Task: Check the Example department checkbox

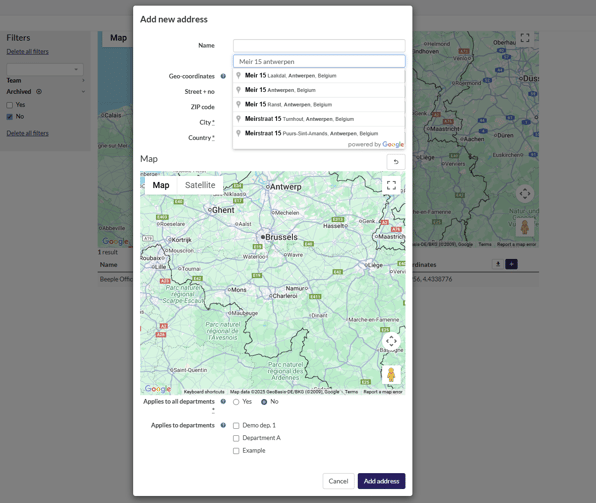Action: point(236,451)
